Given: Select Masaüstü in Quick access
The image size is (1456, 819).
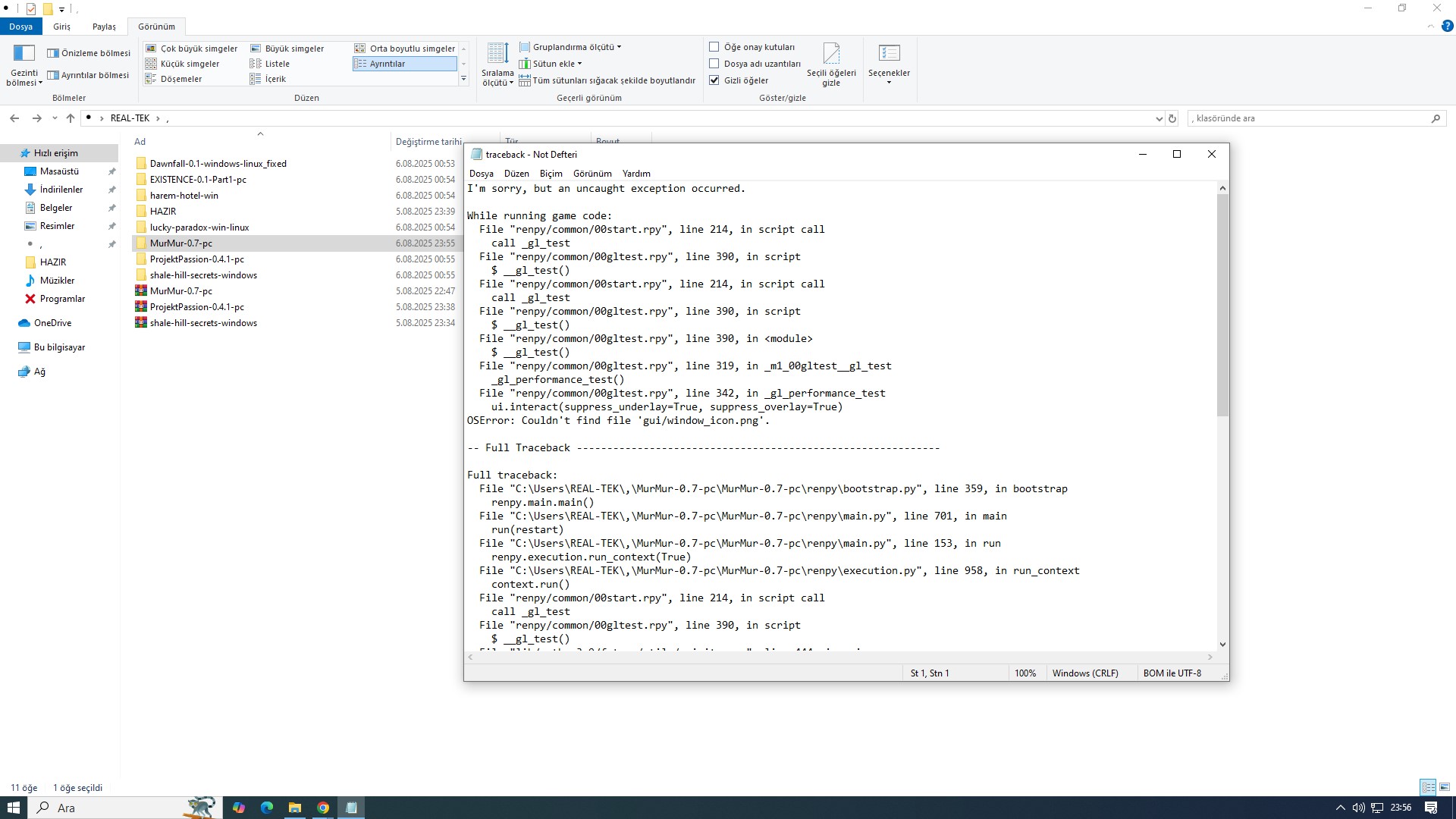Looking at the screenshot, I should pos(59,171).
